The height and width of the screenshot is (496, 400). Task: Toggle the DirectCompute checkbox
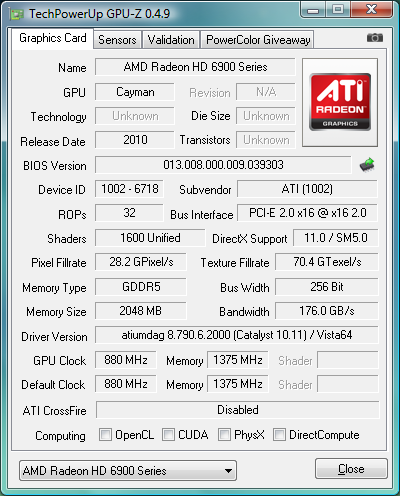coord(279,435)
